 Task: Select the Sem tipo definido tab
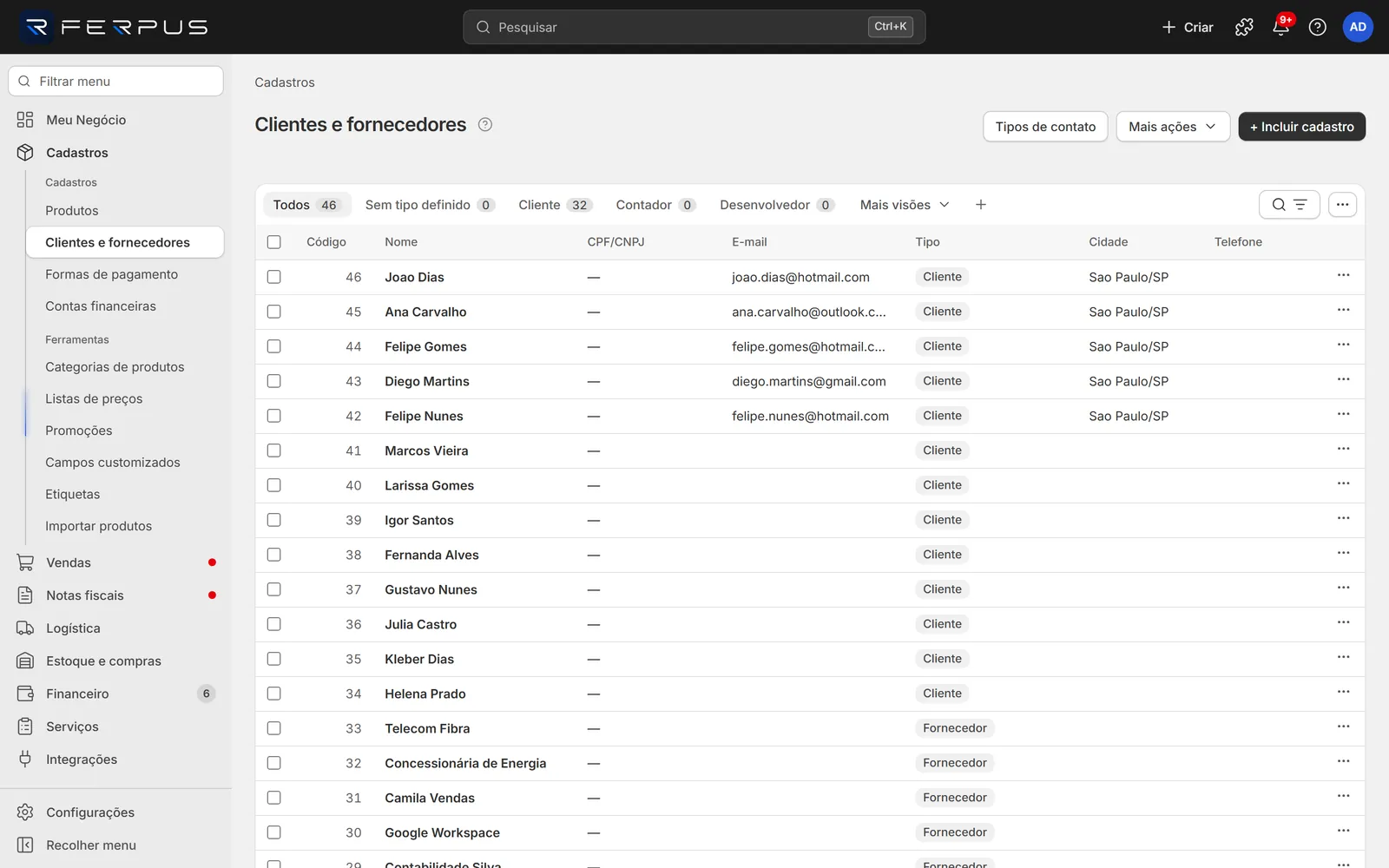[x=430, y=205]
